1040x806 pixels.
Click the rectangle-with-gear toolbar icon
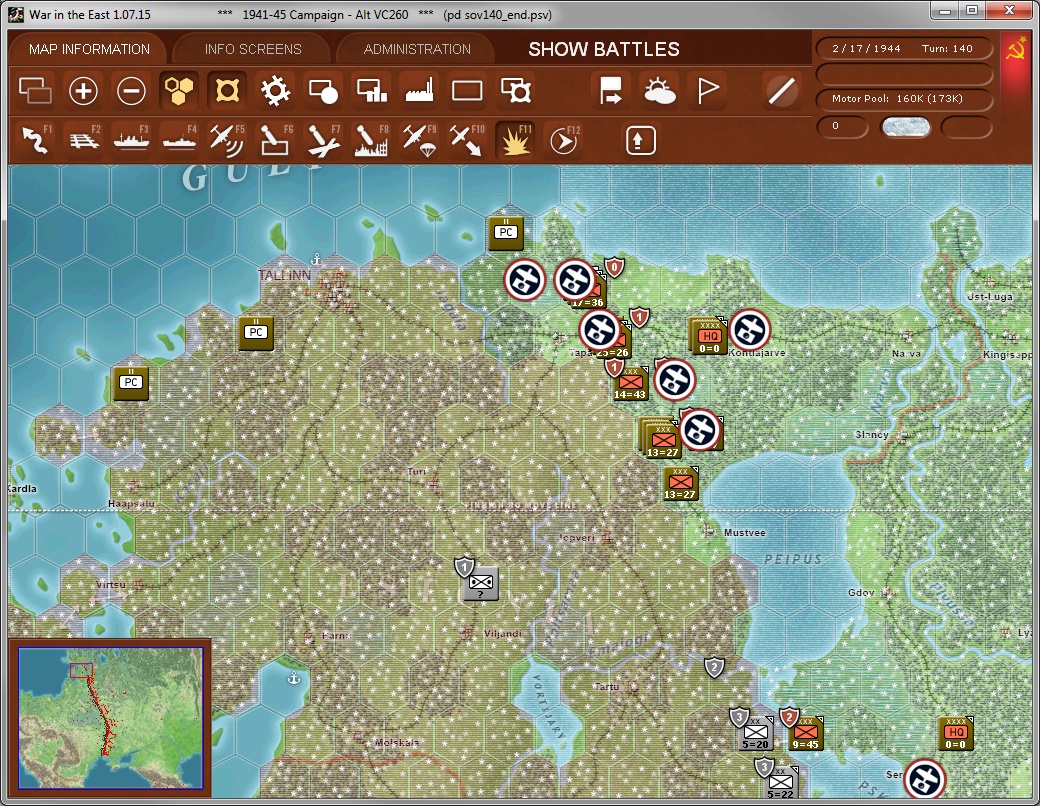pos(515,90)
